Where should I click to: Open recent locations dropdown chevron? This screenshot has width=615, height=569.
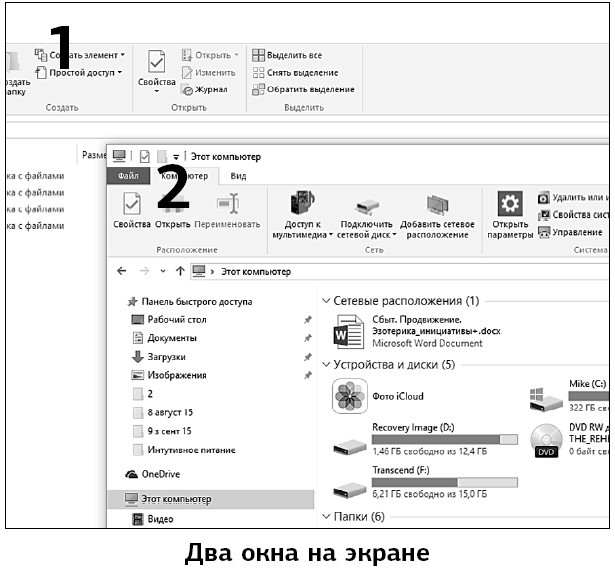[x=163, y=271]
